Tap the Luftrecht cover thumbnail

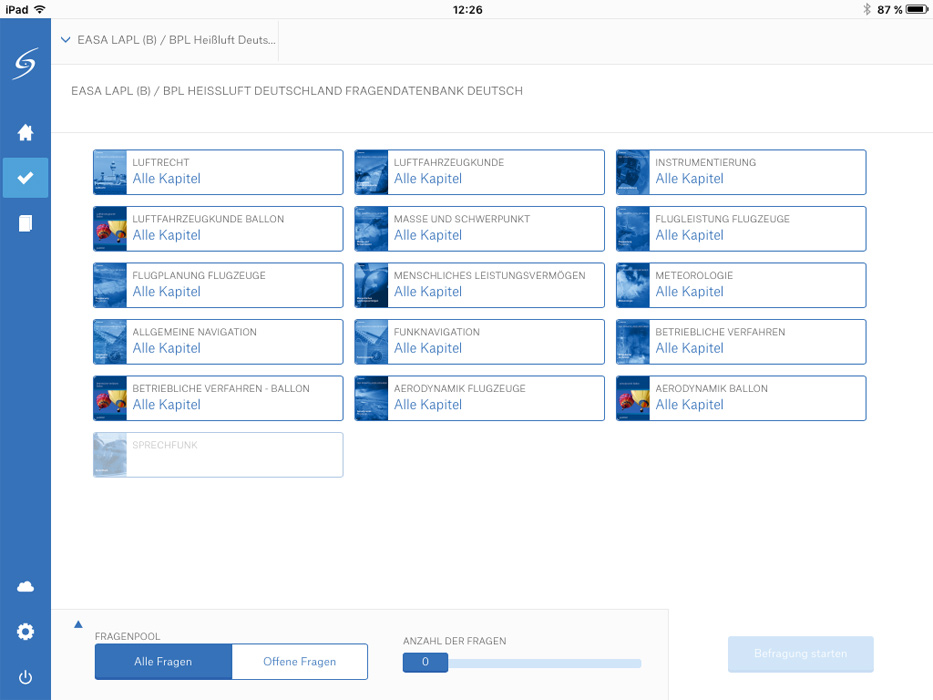110,172
